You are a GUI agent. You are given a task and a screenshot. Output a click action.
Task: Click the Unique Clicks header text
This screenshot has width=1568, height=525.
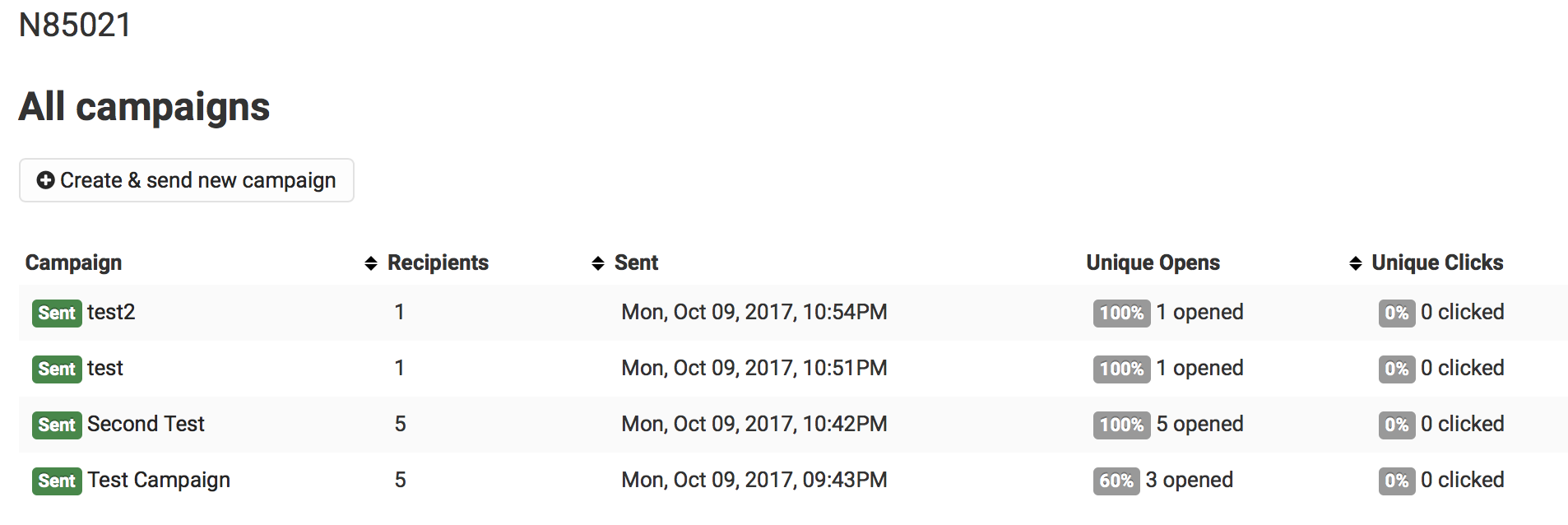coord(1437,263)
